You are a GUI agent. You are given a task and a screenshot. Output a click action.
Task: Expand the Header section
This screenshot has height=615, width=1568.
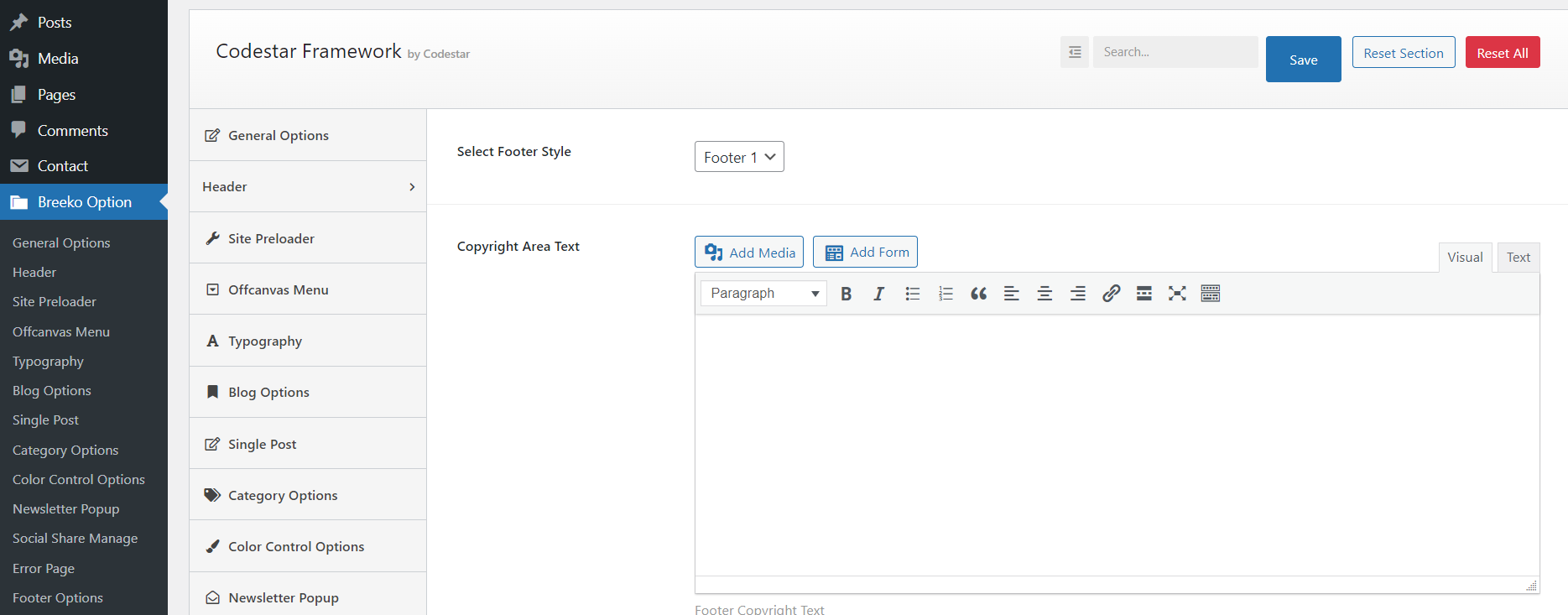pyautogui.click(x=308, y=187)
